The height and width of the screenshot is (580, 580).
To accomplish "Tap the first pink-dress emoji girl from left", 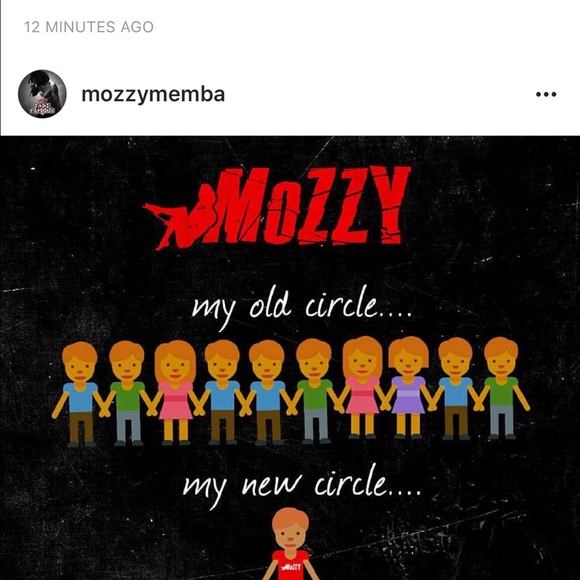I will pos(175,392).
